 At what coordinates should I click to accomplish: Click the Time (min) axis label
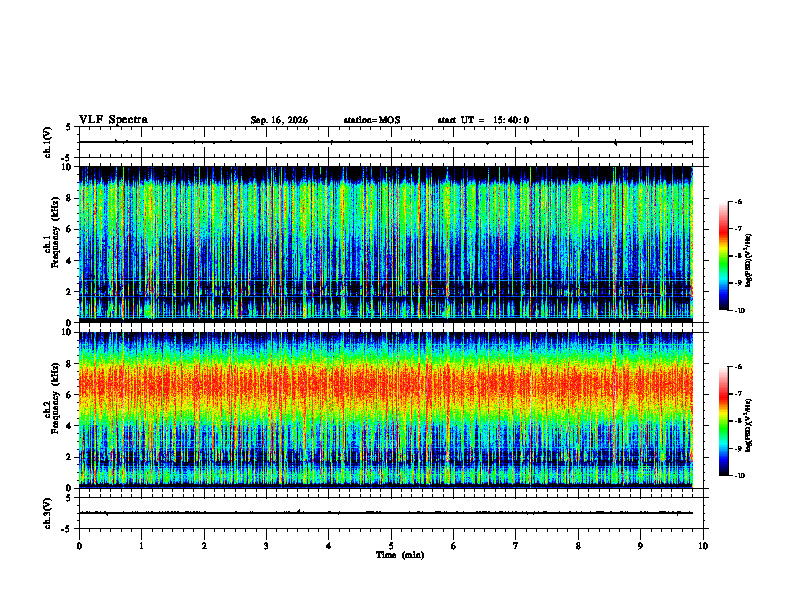point(400,555)
